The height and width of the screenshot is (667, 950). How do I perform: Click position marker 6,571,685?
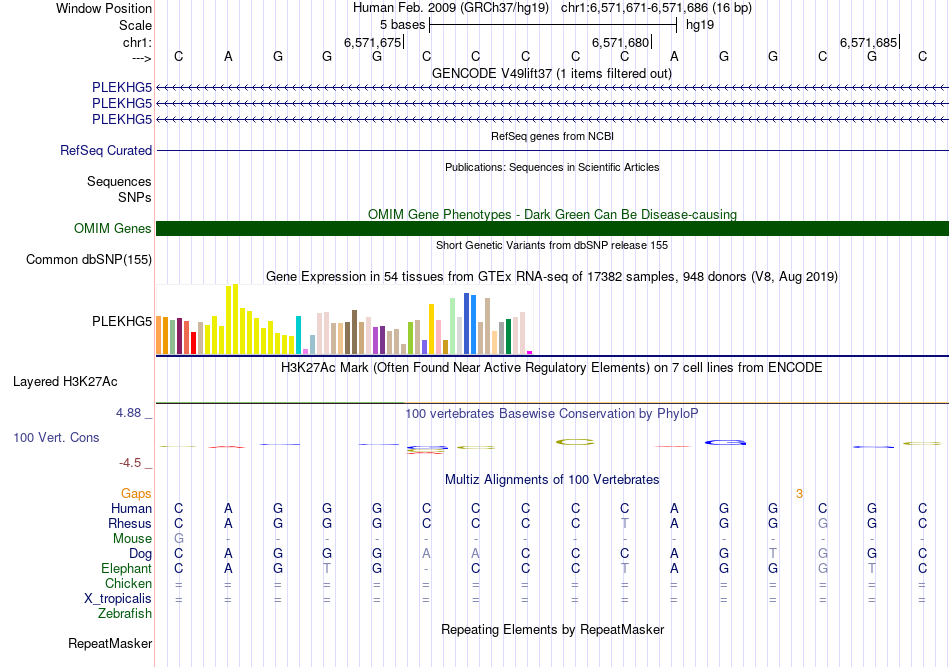click(x=868, y=42)
